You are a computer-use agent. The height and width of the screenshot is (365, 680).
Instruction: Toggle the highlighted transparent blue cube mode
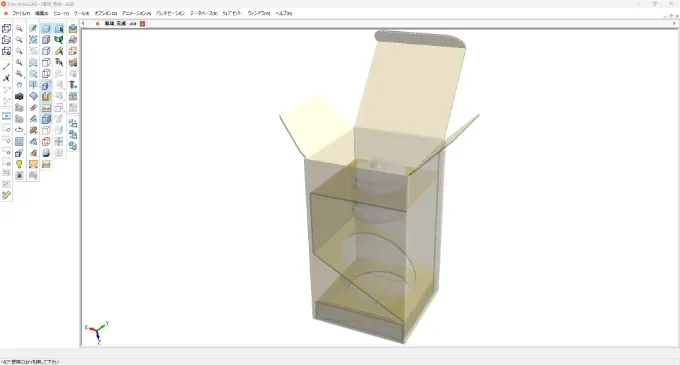point(46,119)
